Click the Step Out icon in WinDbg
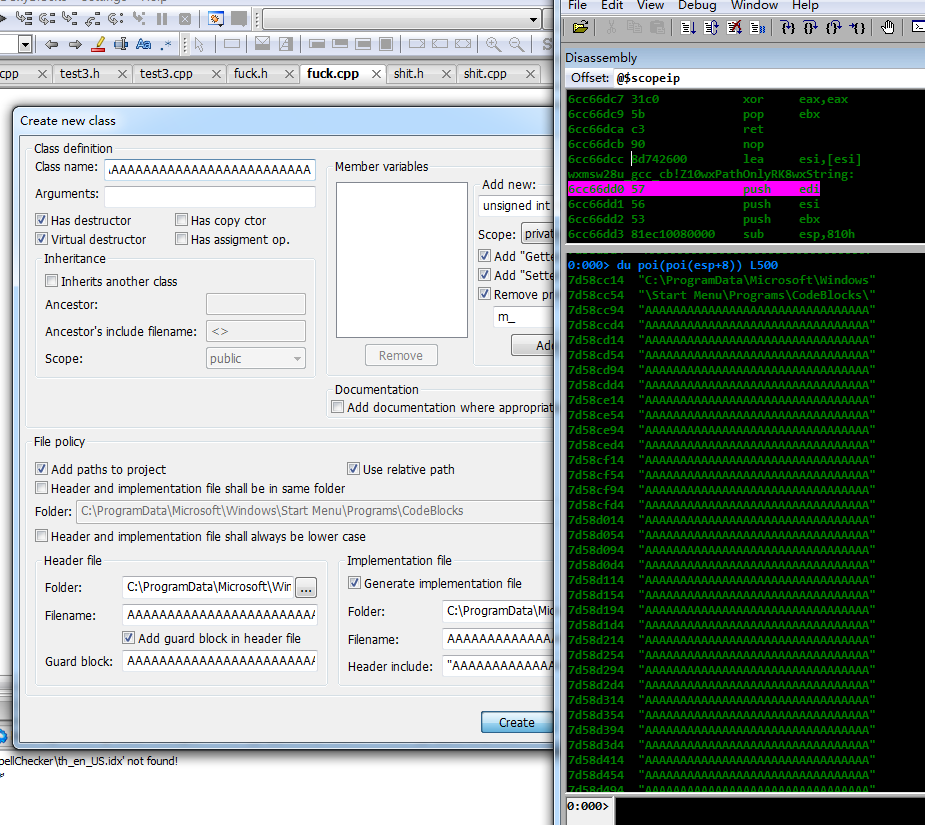Screen dimensions: 925x825 coord(834,27)
